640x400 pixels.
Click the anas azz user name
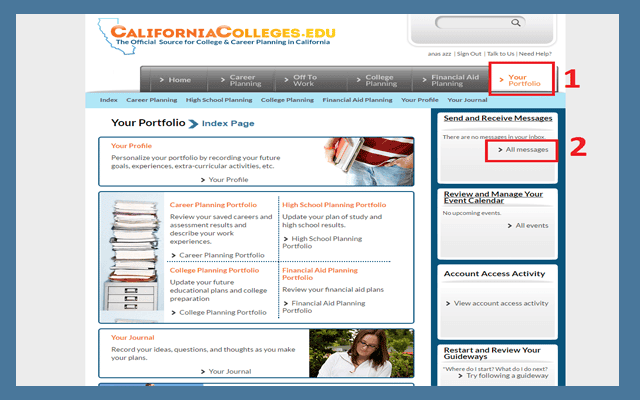[440, 54]
